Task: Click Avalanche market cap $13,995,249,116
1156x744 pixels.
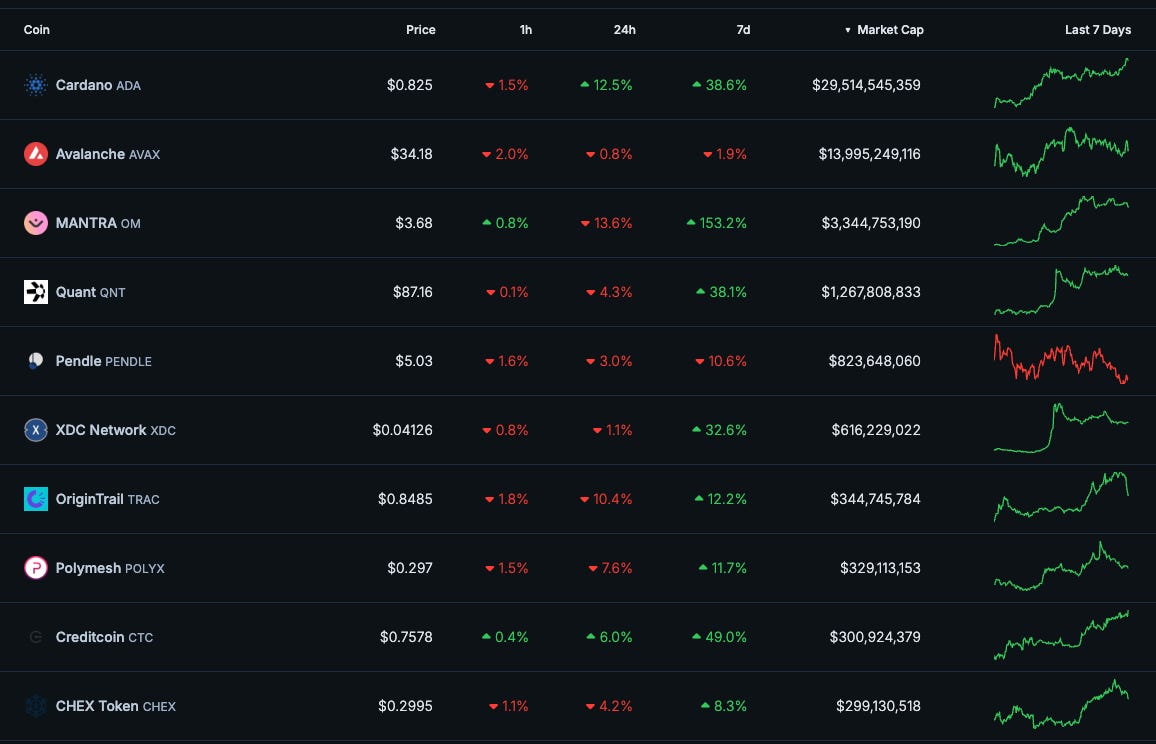Action: click(869, 154)
